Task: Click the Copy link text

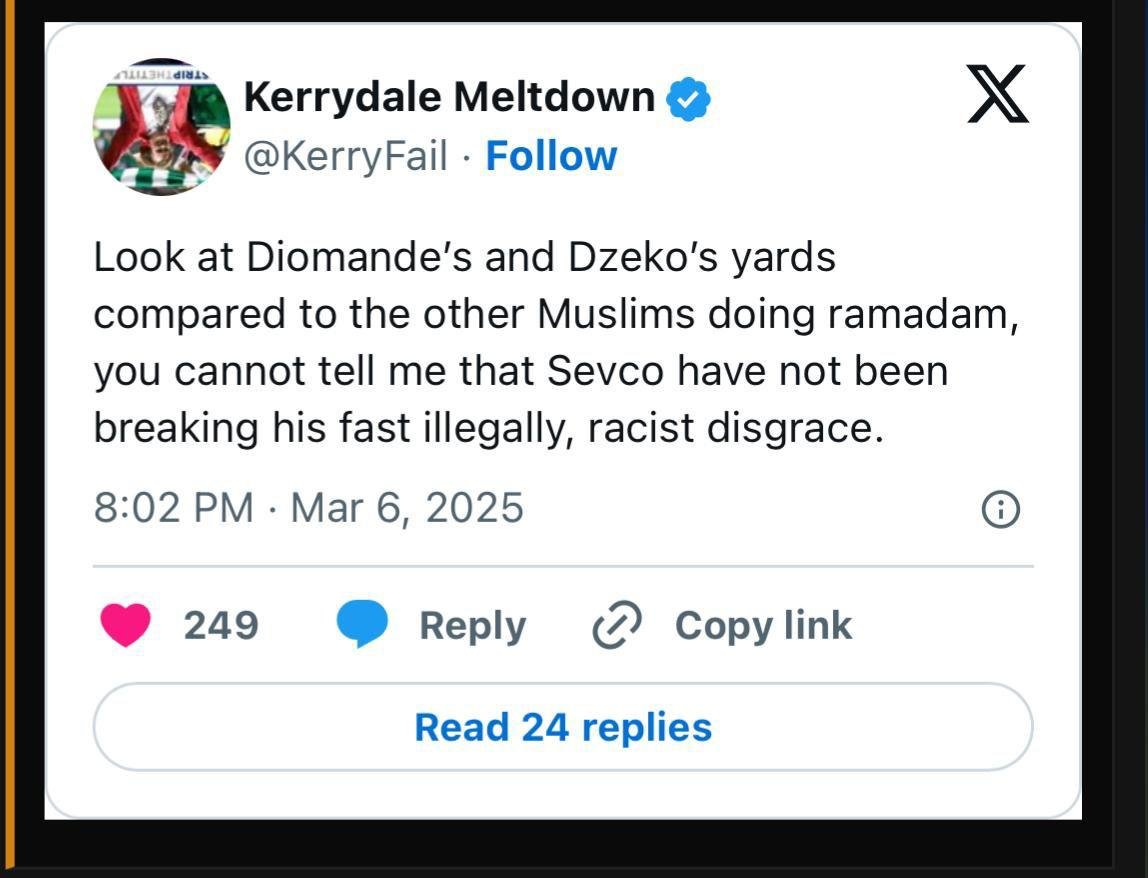Action: 763,626
